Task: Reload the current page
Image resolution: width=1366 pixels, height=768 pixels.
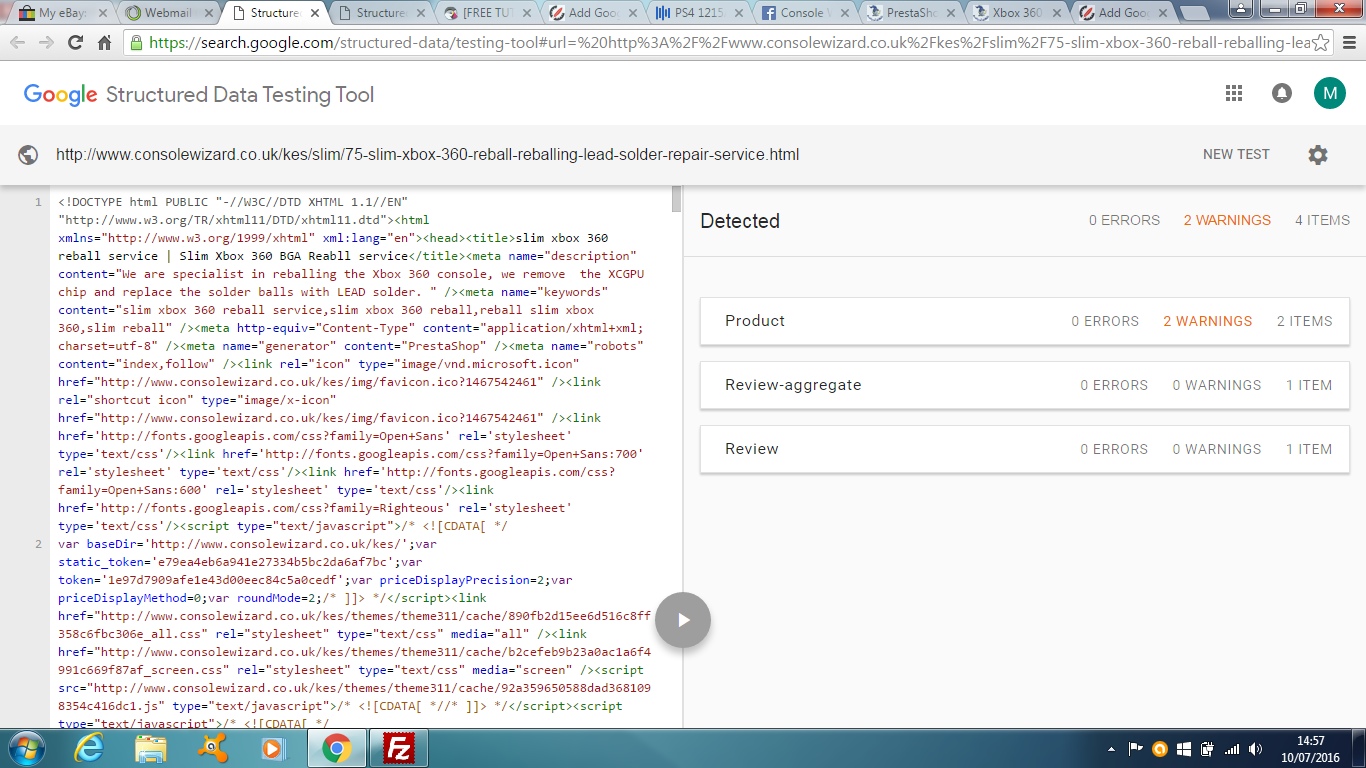Action: (x=75, y=43)
